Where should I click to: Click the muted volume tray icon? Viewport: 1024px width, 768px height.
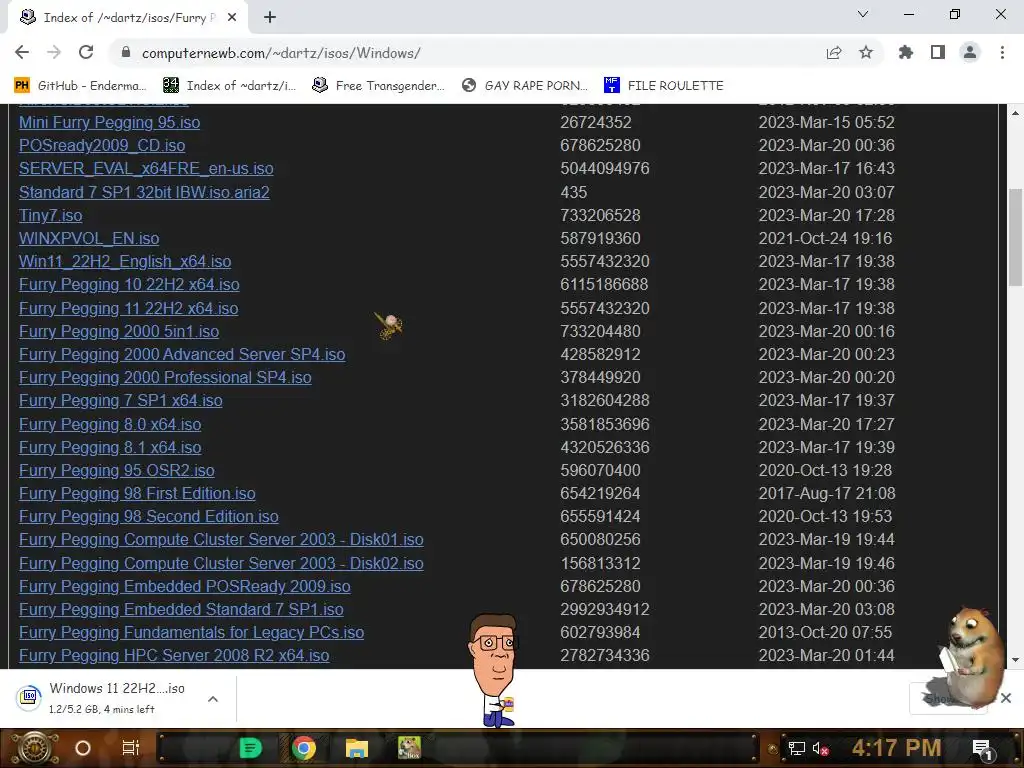pos(821,749)
